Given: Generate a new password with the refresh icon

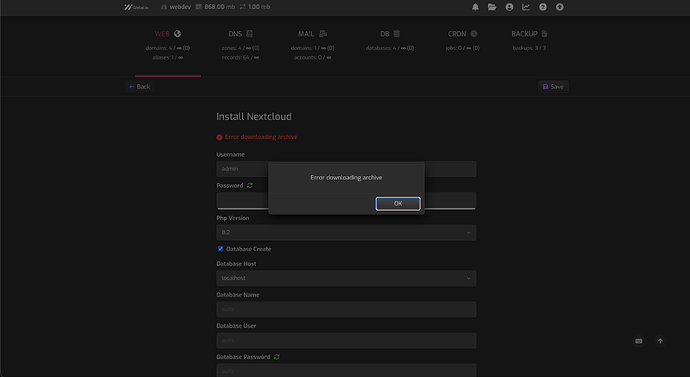Looking at the screenshot, I should [250, 186].
